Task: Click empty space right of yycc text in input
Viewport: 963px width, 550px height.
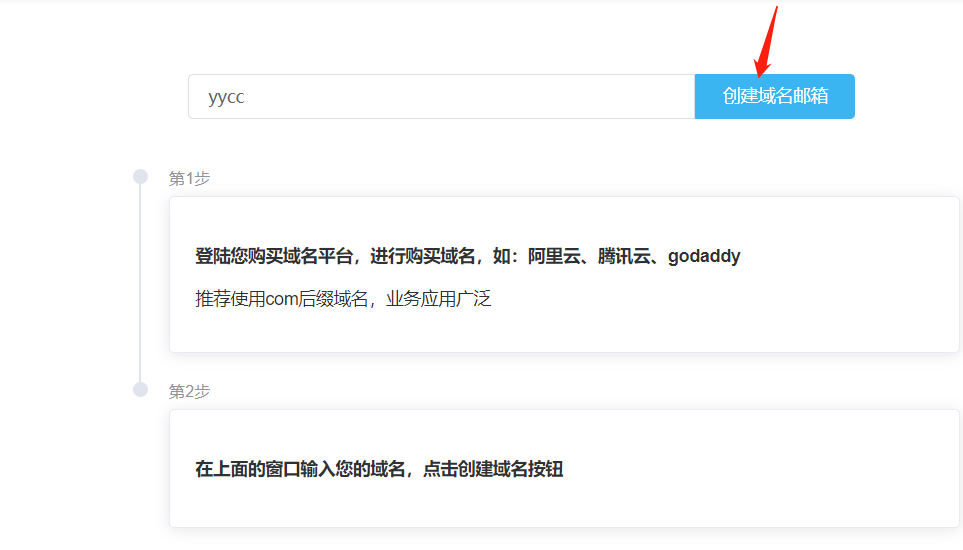Action: pyautogui.click(x=467, y=96)
